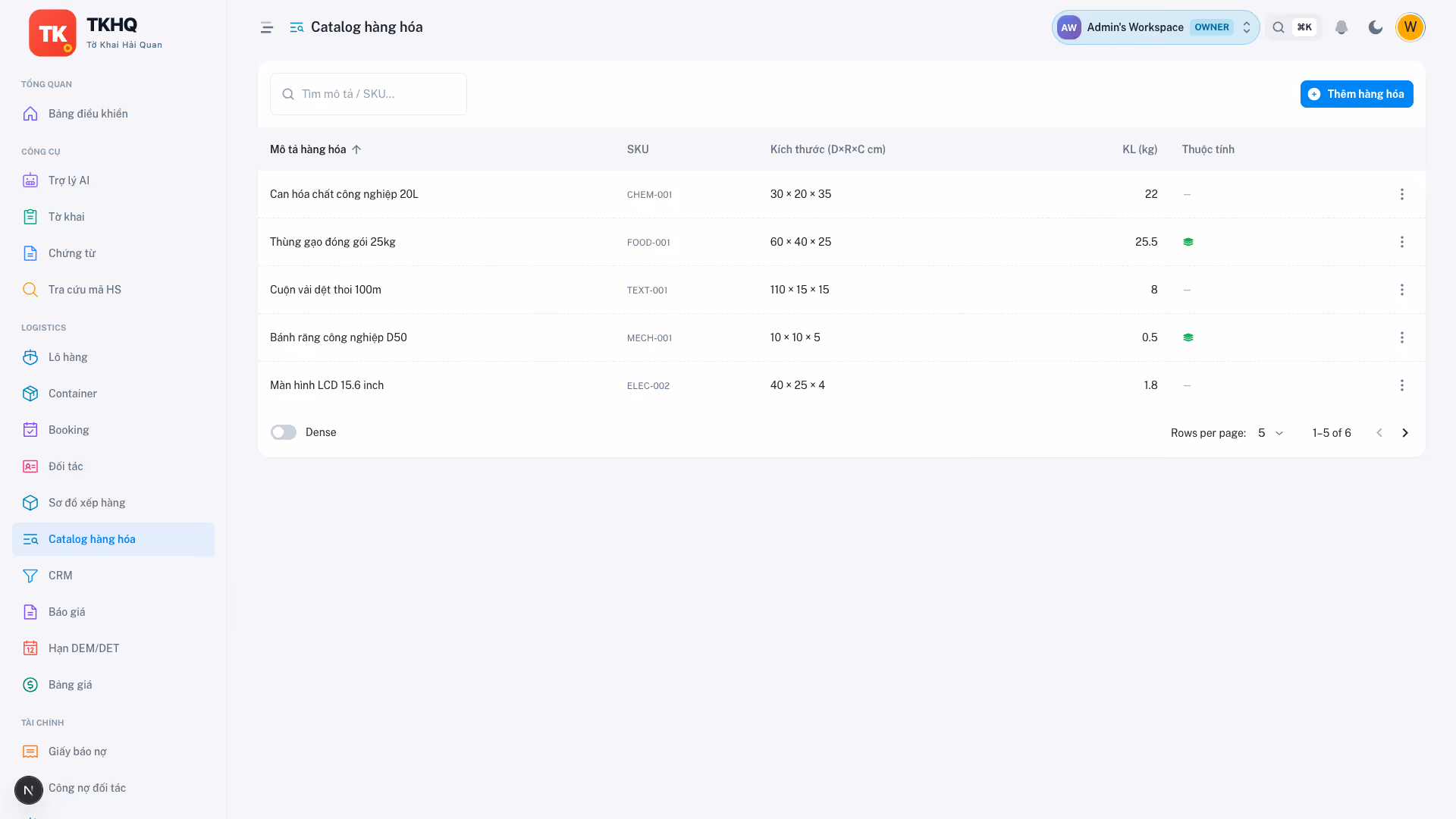Open the user avatar W menu
The width and height of the screenshot is (1456, 819).
click(1410, 27)
